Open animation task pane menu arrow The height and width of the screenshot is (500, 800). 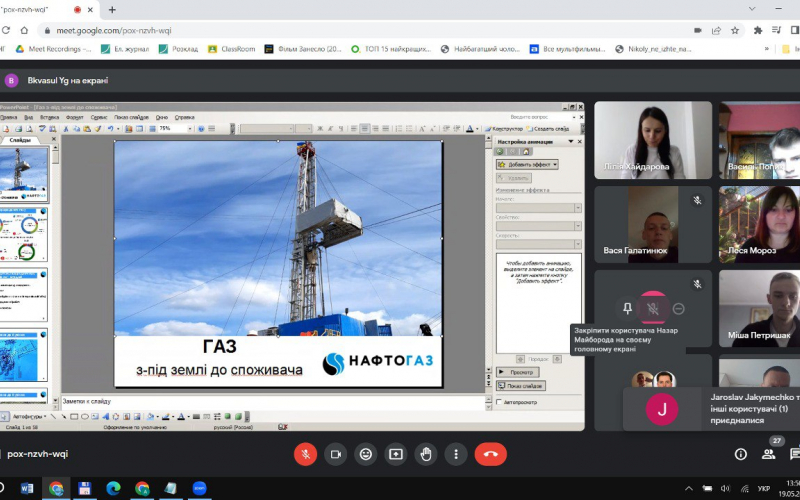point(571,141)
